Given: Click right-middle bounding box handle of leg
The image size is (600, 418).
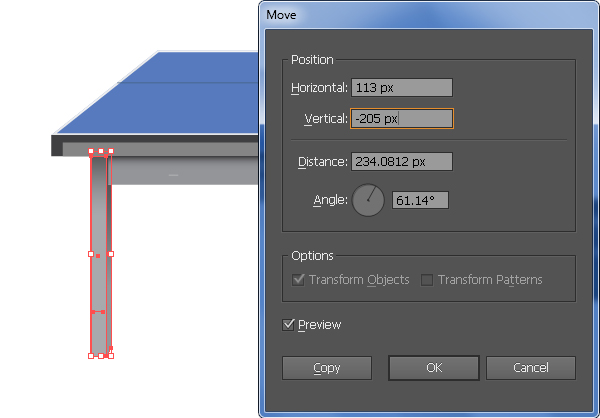Looking at the screenshot, I should tap(111, 254).
